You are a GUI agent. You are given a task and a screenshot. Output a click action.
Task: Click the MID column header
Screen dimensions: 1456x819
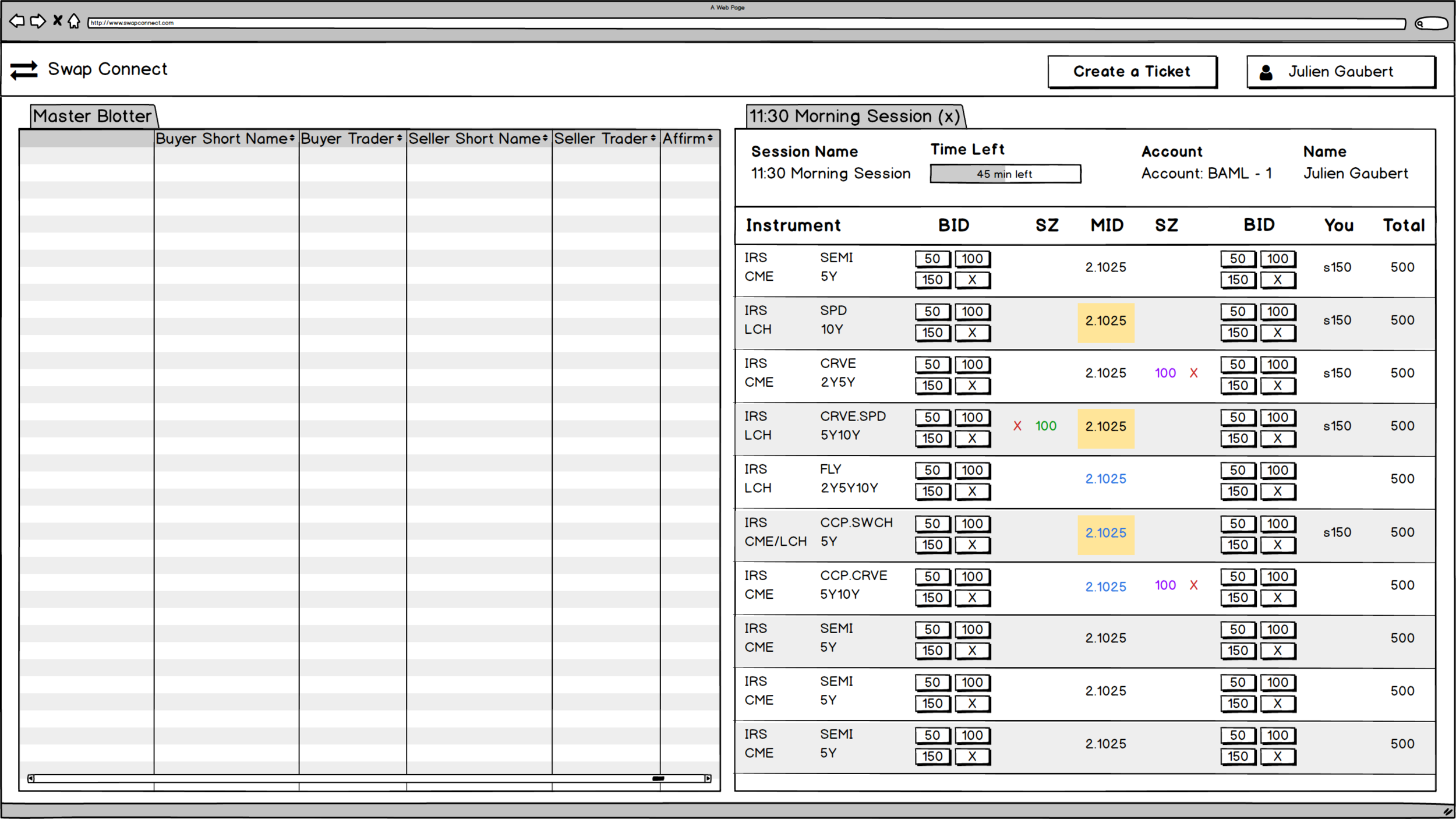tap(1107, 225)
